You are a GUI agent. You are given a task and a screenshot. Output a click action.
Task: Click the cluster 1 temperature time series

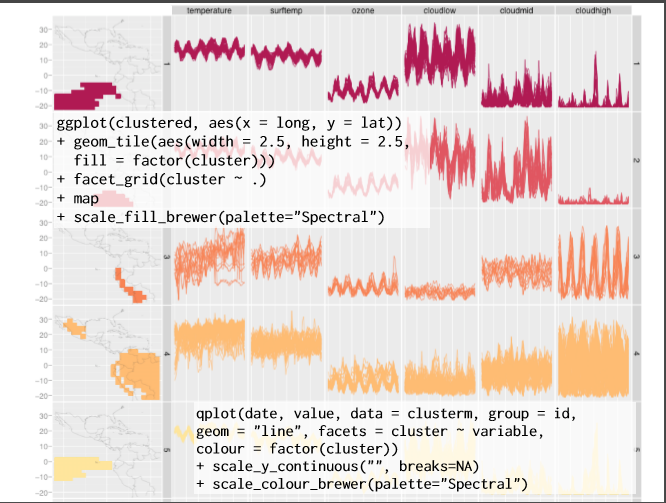coord(209,50)
